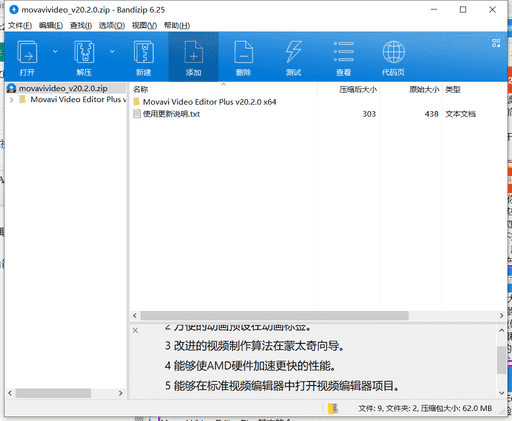Click the zip archive icon in tree root

pos(12,88)
